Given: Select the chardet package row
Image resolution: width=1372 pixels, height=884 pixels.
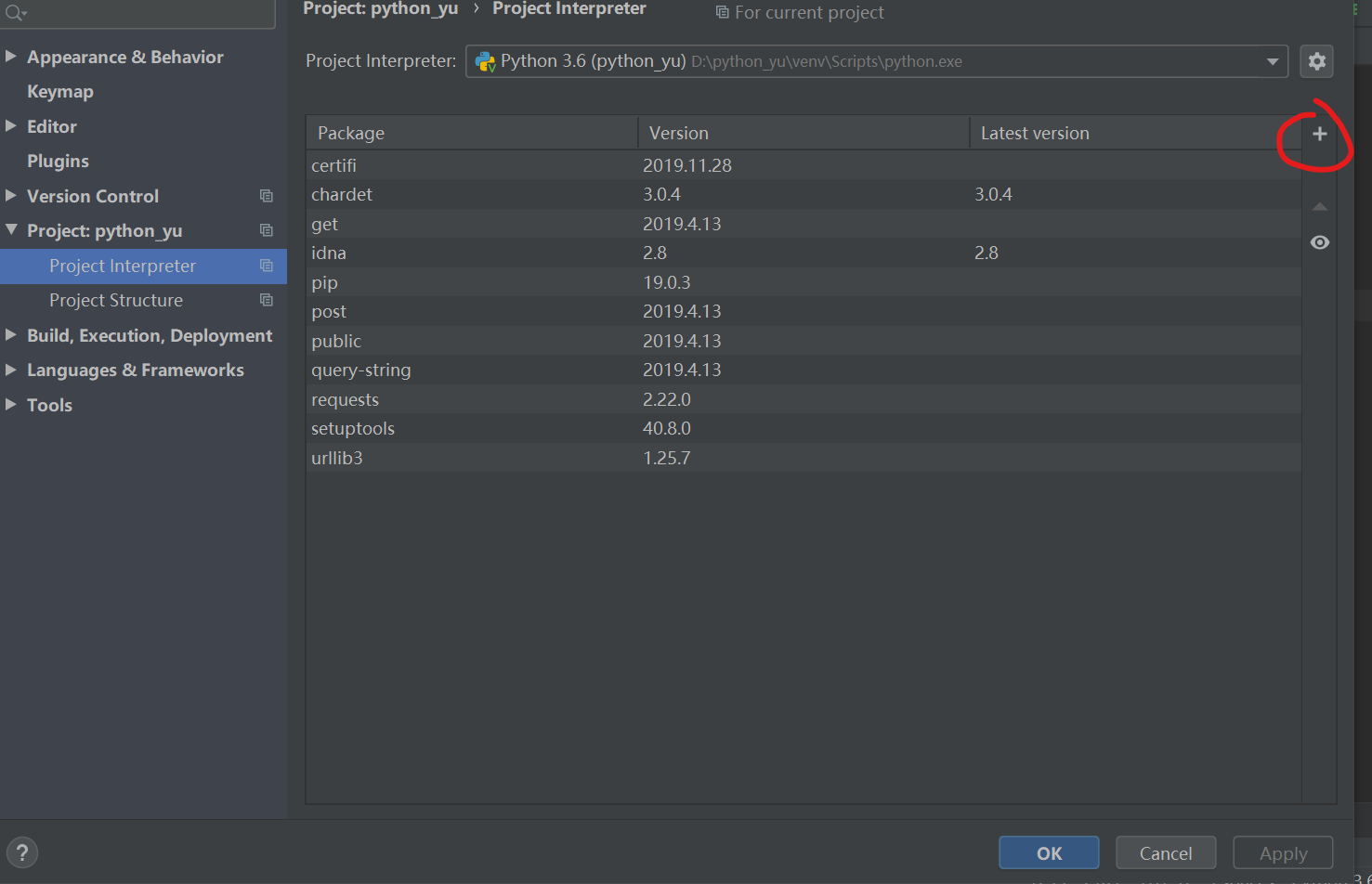Looking at the screenshot, I should click(x=804, y=194).
